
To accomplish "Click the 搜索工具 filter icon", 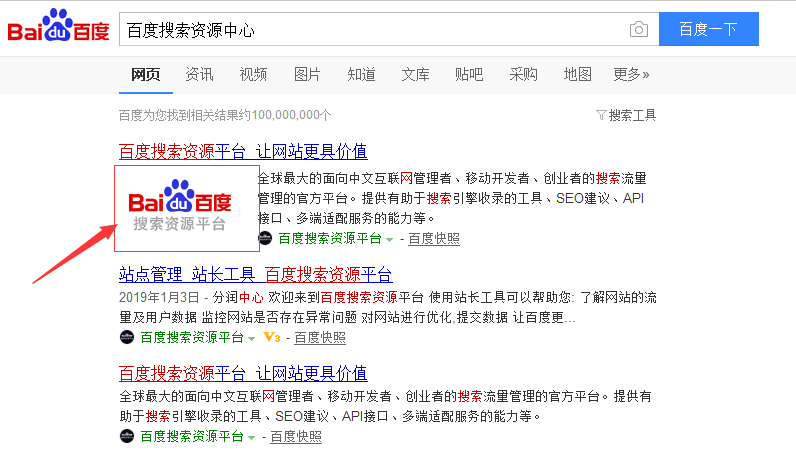I will [601, 115].
